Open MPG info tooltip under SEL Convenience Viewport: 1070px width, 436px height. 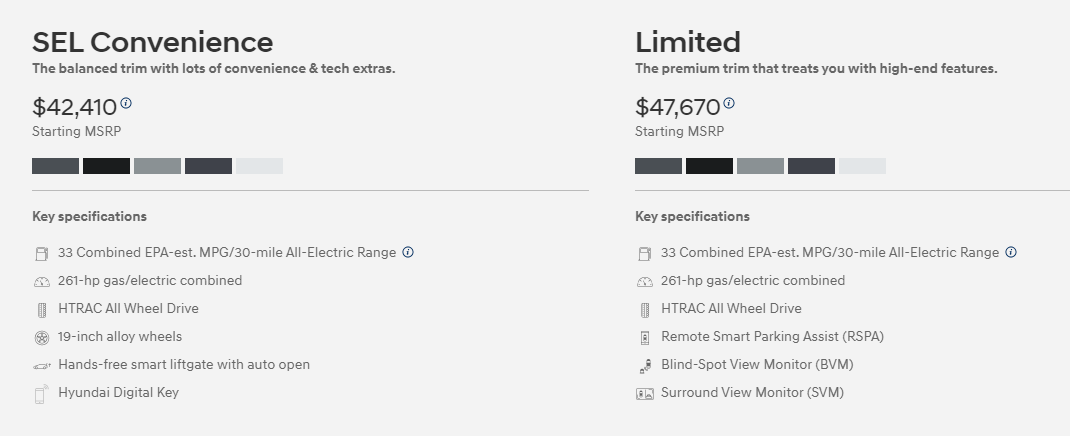[408, 252]
